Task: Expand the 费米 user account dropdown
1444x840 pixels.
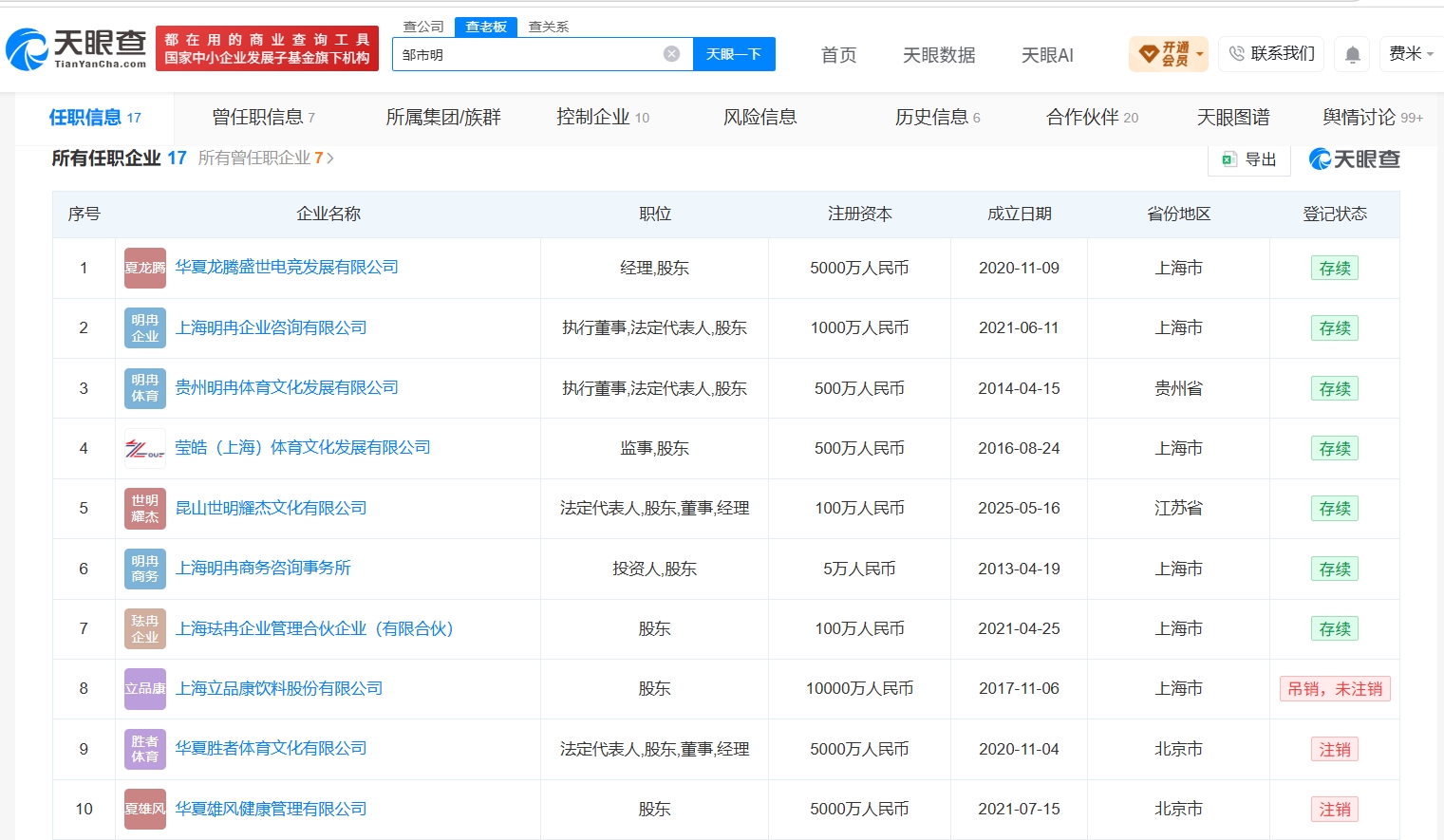Action: (x=1412, y=54)
